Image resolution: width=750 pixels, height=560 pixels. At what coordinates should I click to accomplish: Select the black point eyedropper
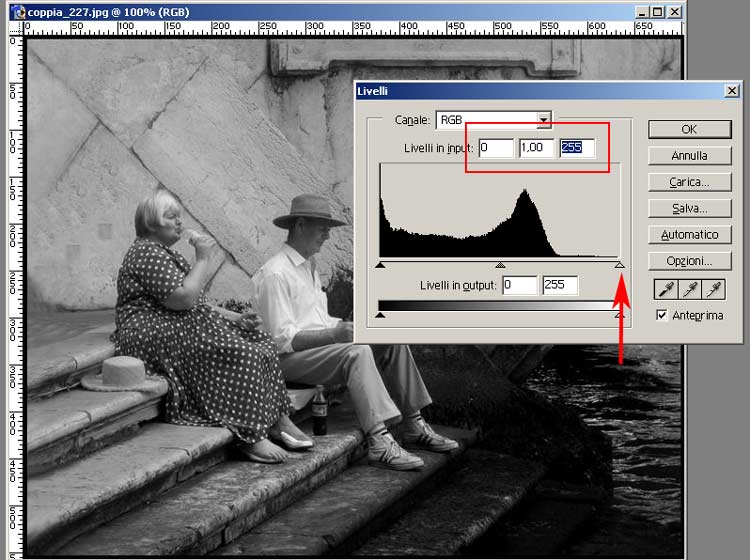662,290
